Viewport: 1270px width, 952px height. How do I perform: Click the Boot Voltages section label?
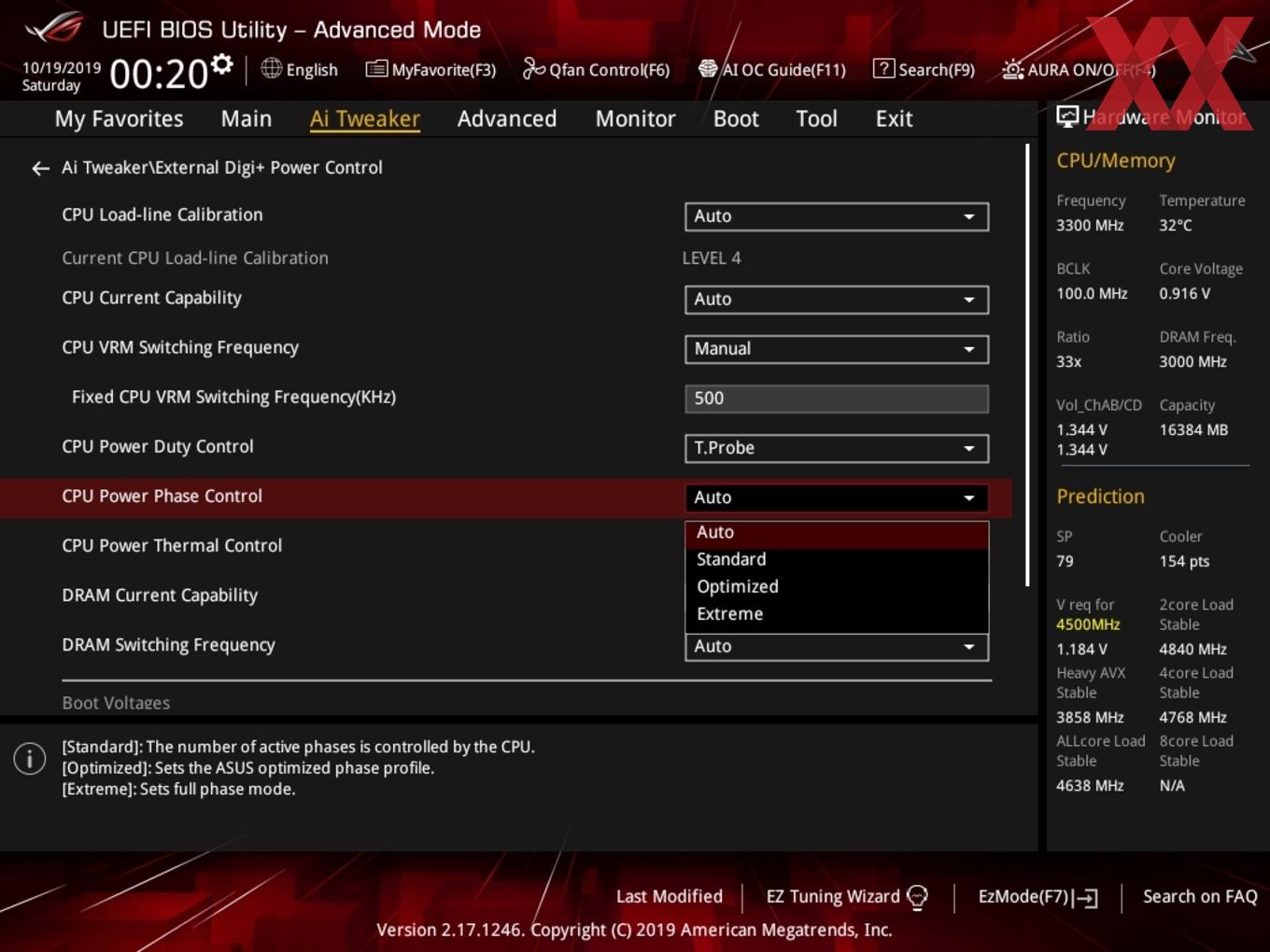click(x=116, y=703)
